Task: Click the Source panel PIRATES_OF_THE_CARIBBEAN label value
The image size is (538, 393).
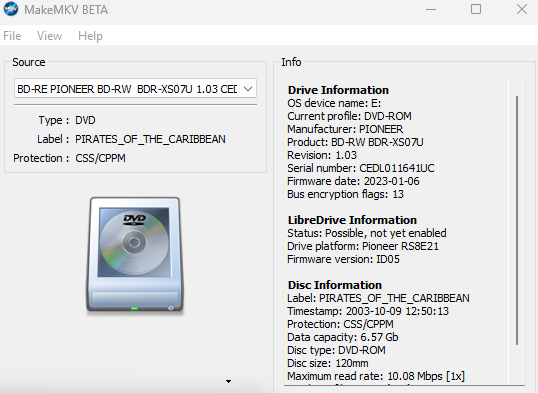Action: pos(150,139)
